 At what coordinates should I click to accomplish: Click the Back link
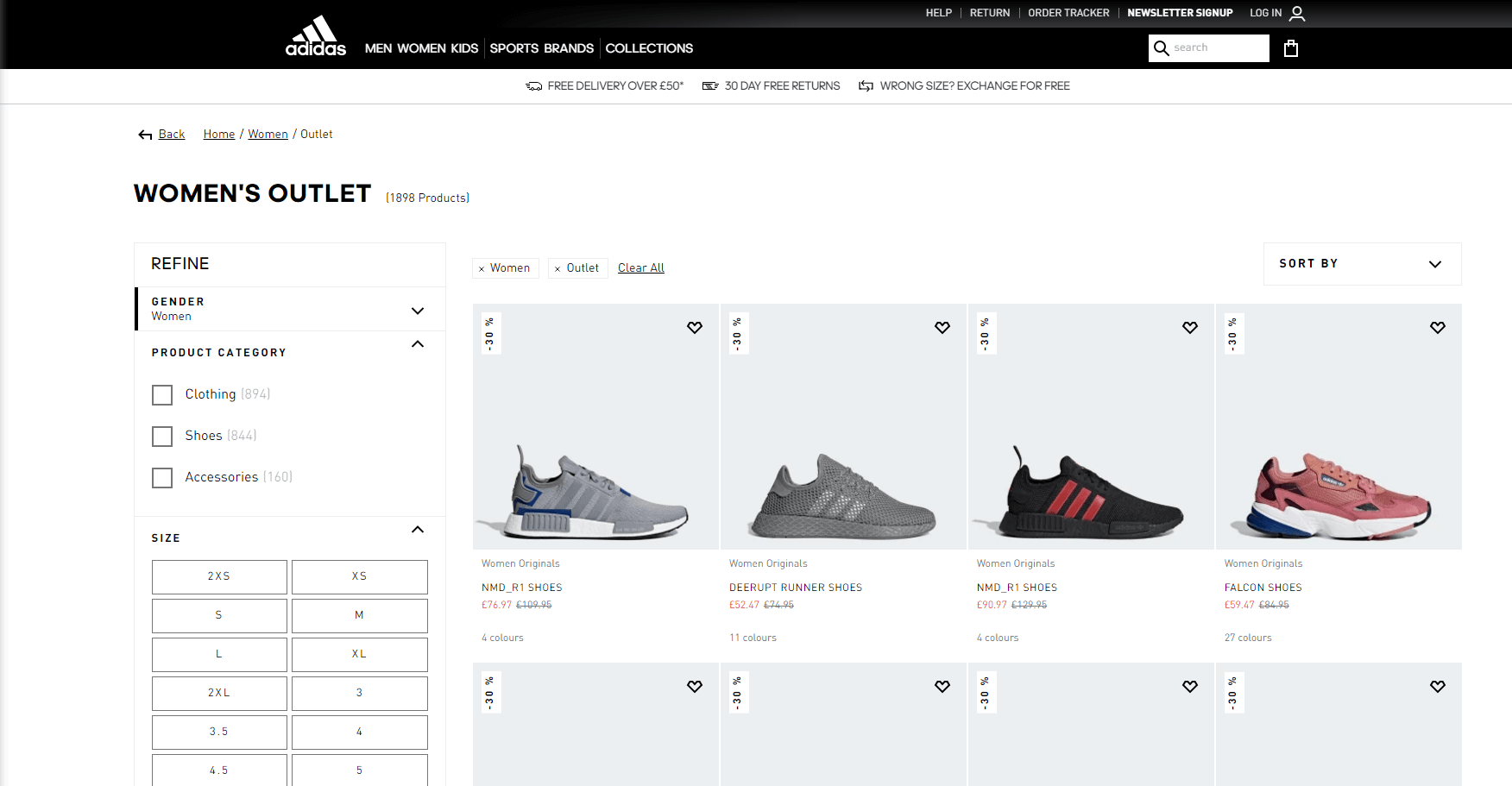coord(172,135)
